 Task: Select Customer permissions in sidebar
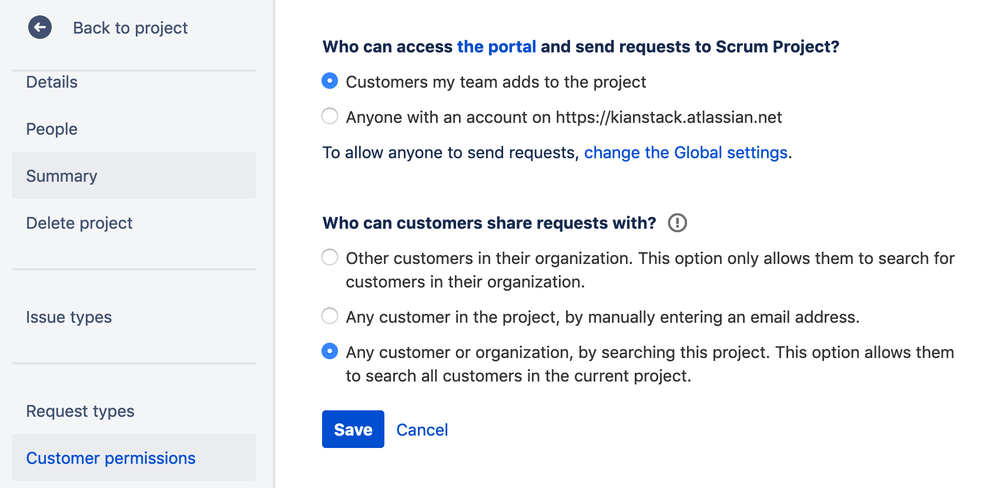point(111,458)
